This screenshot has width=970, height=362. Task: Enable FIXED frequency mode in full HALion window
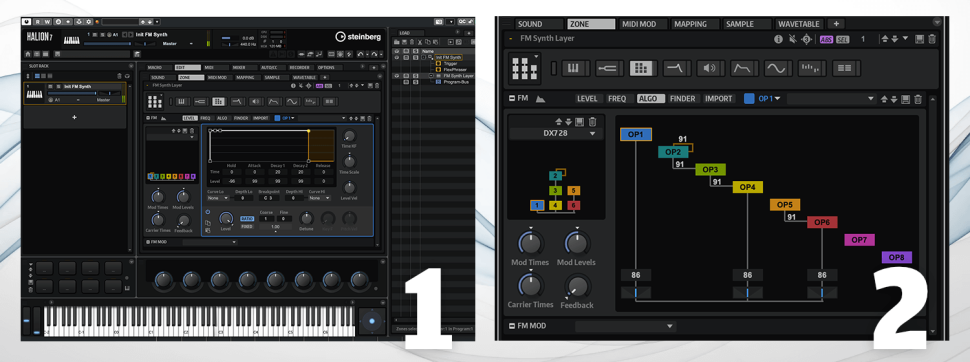[247, 226]
